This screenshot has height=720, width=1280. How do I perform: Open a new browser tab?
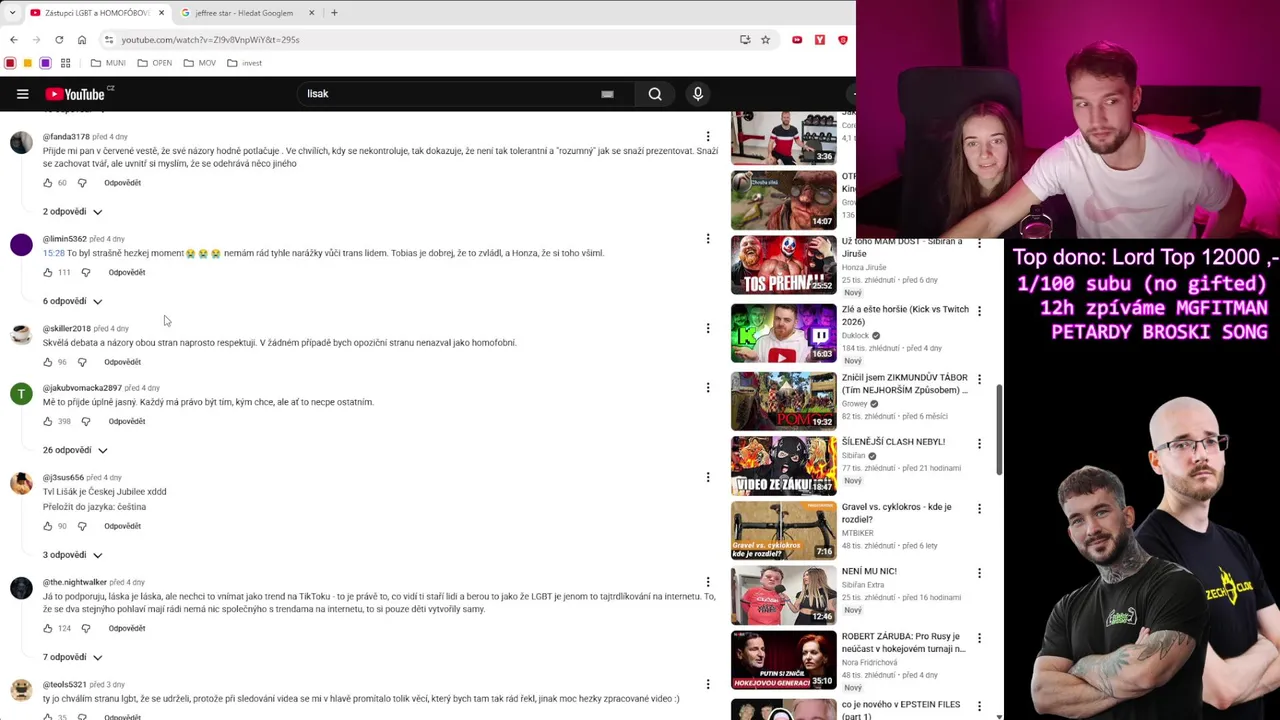(334, 13)
